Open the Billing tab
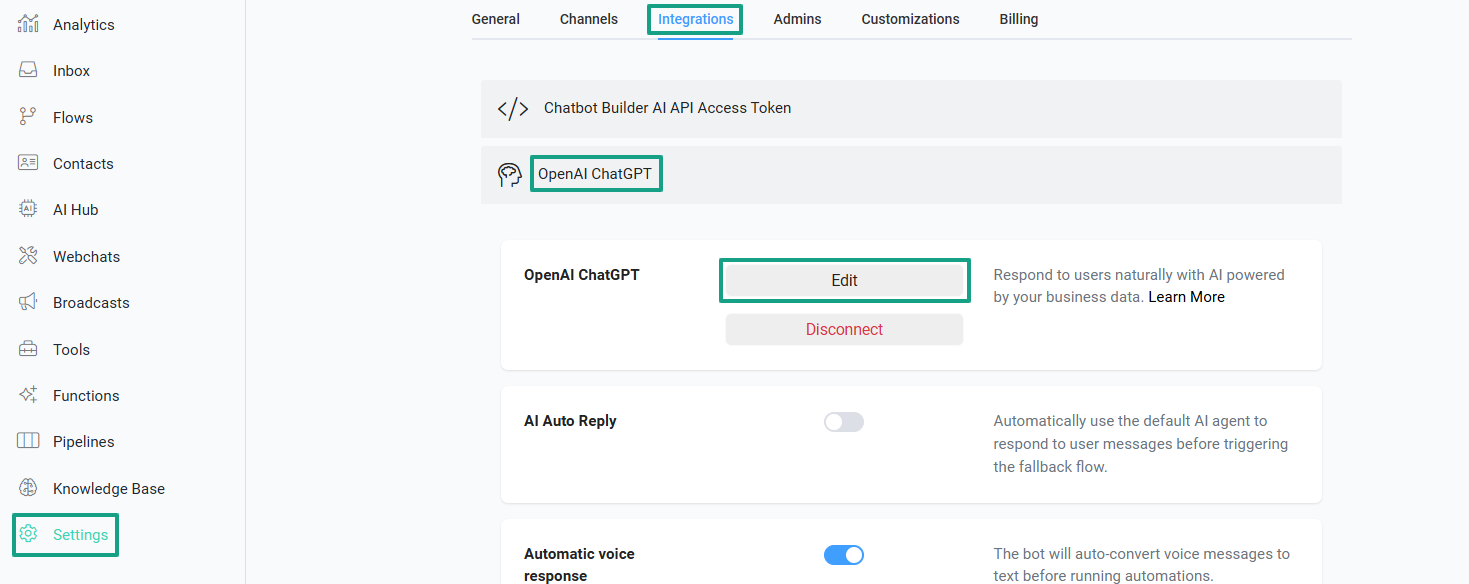 pos(1019,19)
